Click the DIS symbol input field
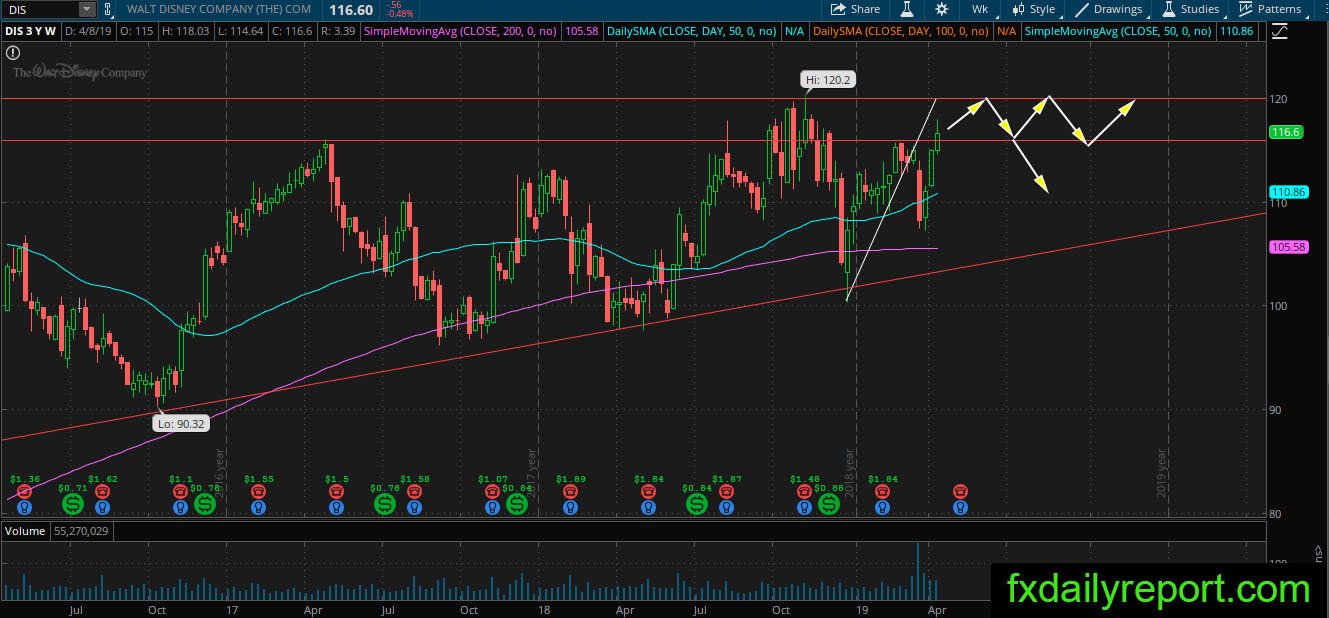Screen dimensions: 1329x618 click(40, 9)
